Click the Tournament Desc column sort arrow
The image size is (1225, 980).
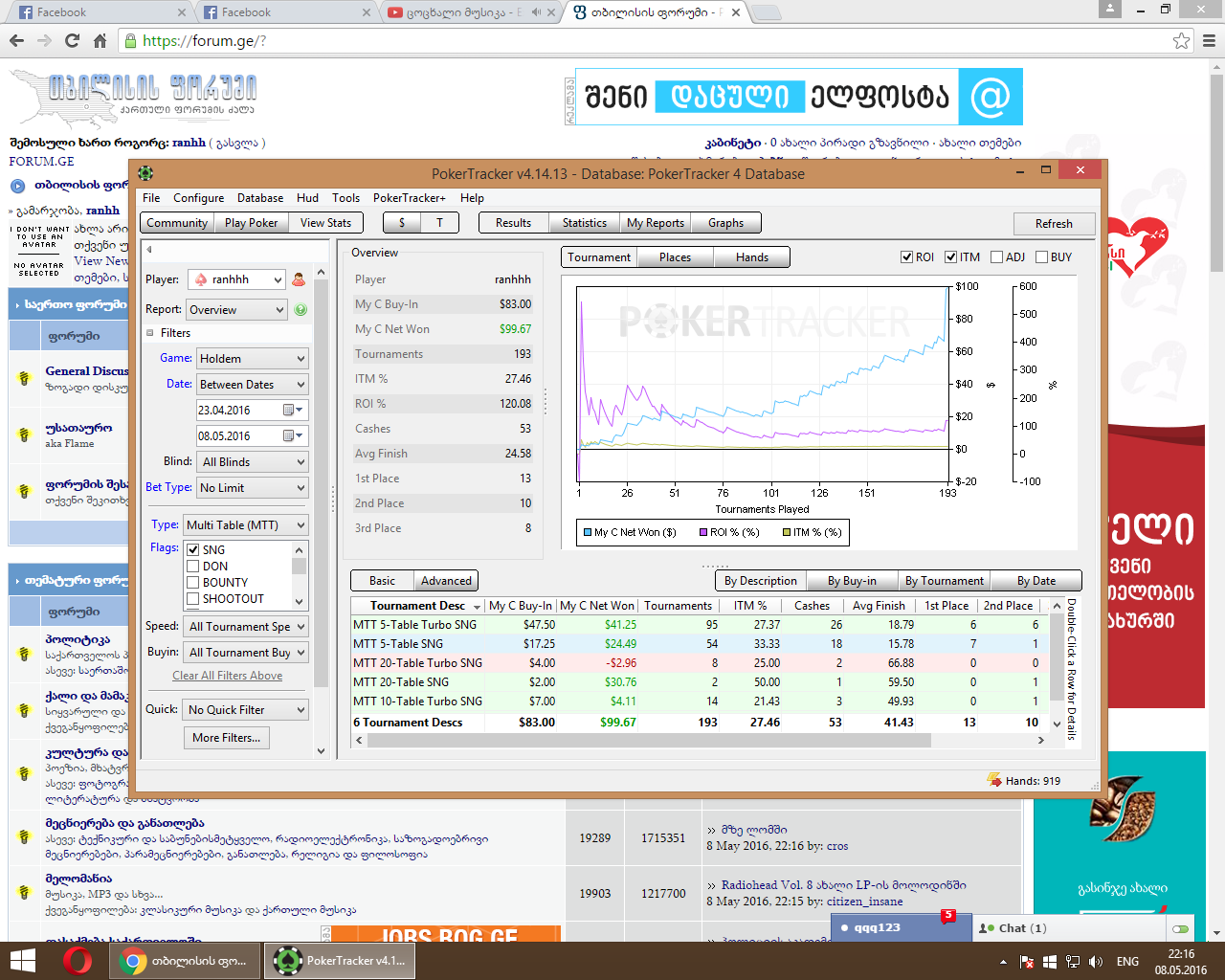coord(477,607)
